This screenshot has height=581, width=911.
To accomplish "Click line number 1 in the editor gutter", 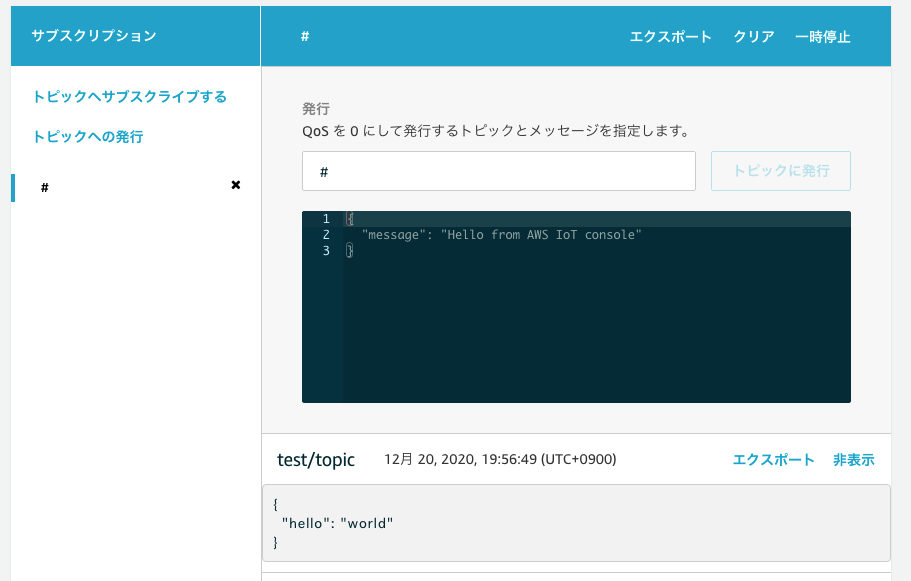I will click(326, 218).
